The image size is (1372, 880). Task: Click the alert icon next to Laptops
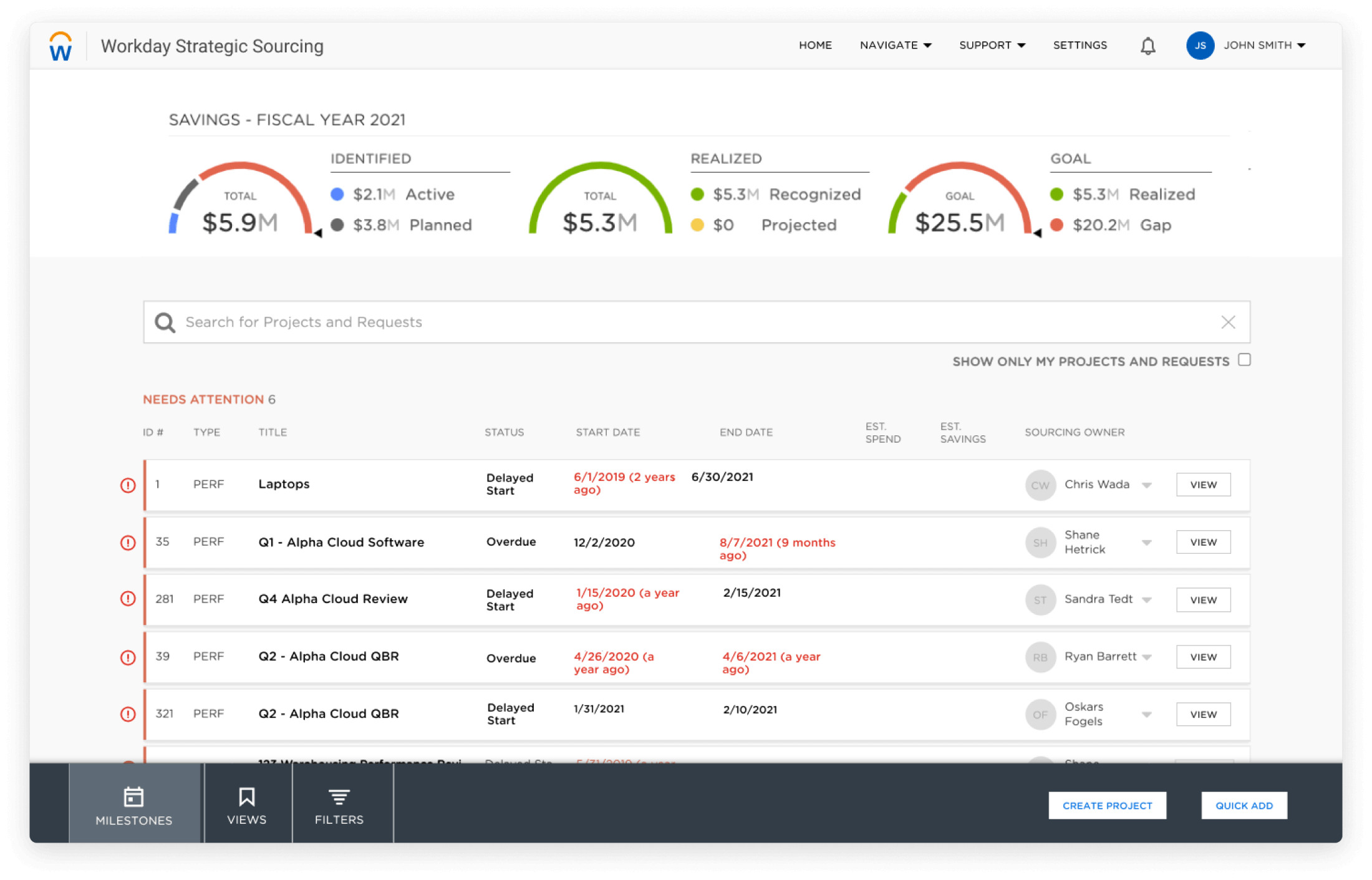coord(128,485)
